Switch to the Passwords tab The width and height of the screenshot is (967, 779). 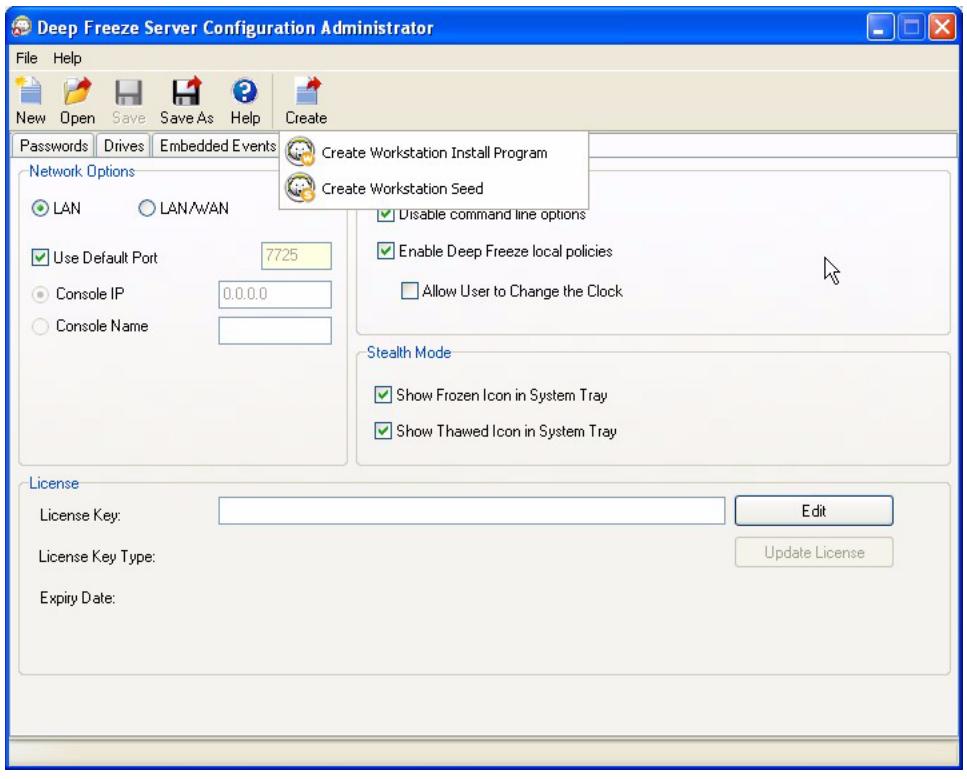(x=53, y=146)
